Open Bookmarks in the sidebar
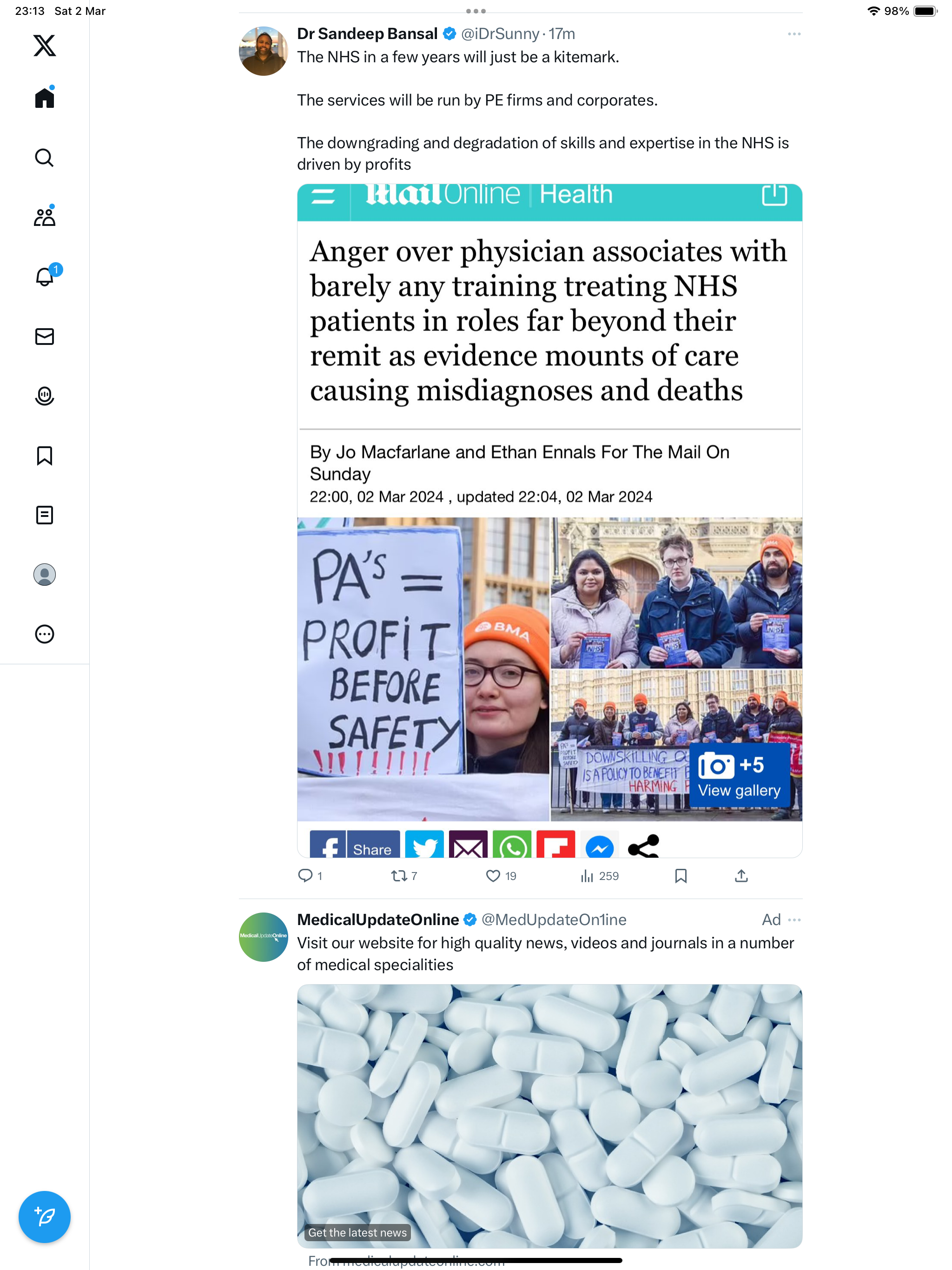 (44, 456)
